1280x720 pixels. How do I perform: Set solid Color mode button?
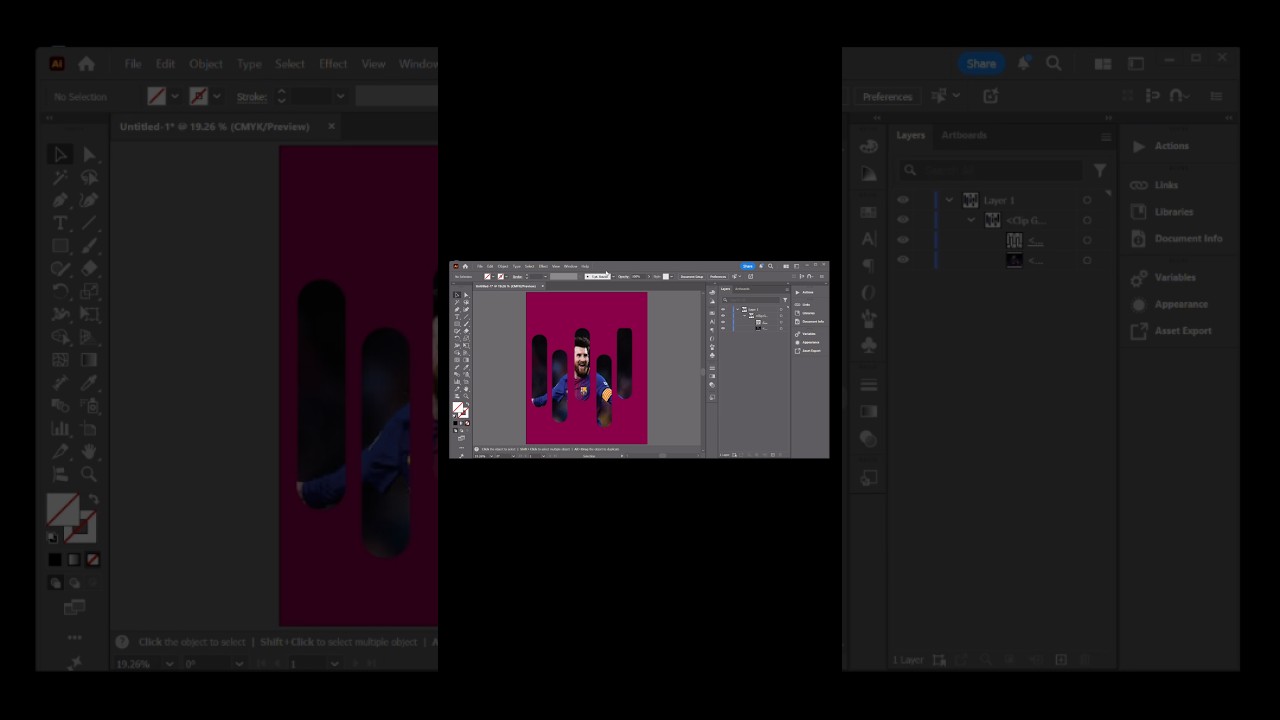click(x=55, y=560)
